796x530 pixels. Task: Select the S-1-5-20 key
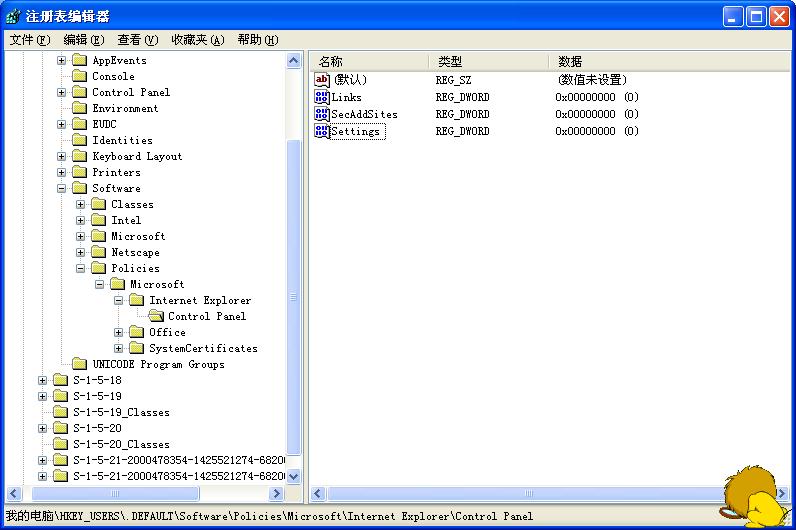pos(97,428)
